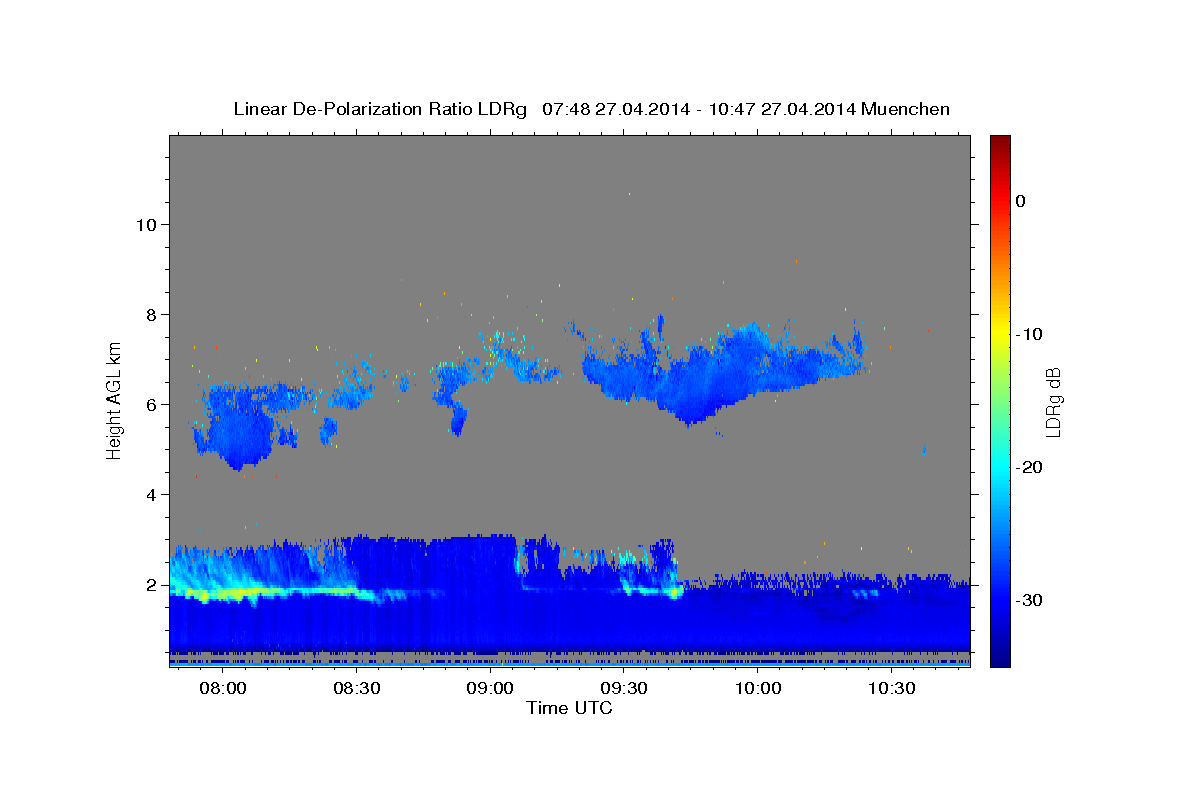The image size is (1200, 800).
Task: Click the 10:00 time tick label
Action: (758, 689)
